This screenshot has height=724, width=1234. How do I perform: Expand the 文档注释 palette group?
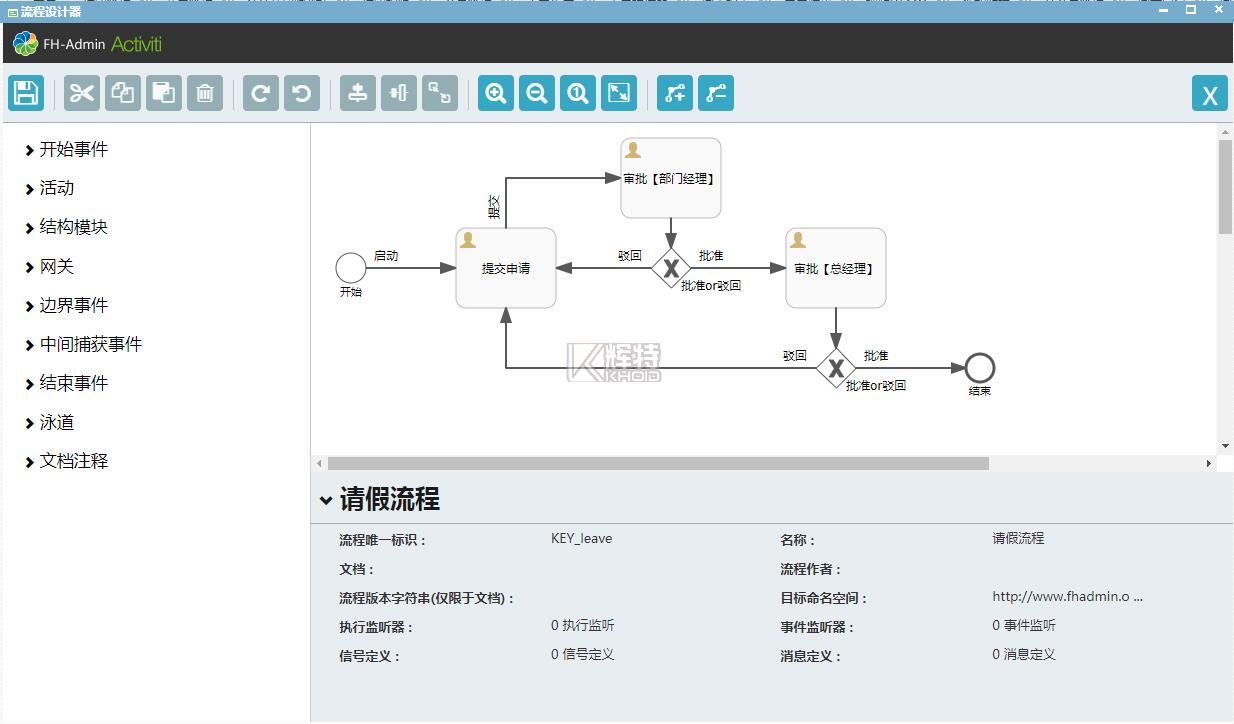tap(66, 461)
